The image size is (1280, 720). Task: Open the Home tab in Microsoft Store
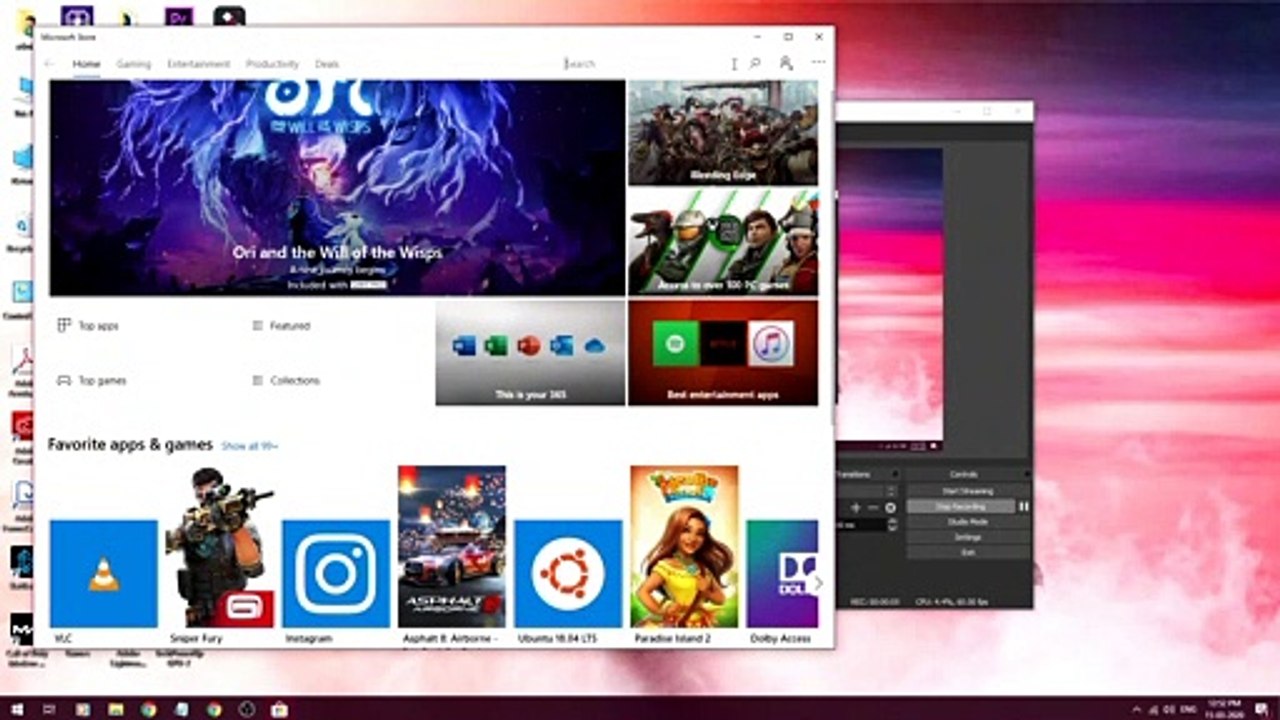(86, 64)
